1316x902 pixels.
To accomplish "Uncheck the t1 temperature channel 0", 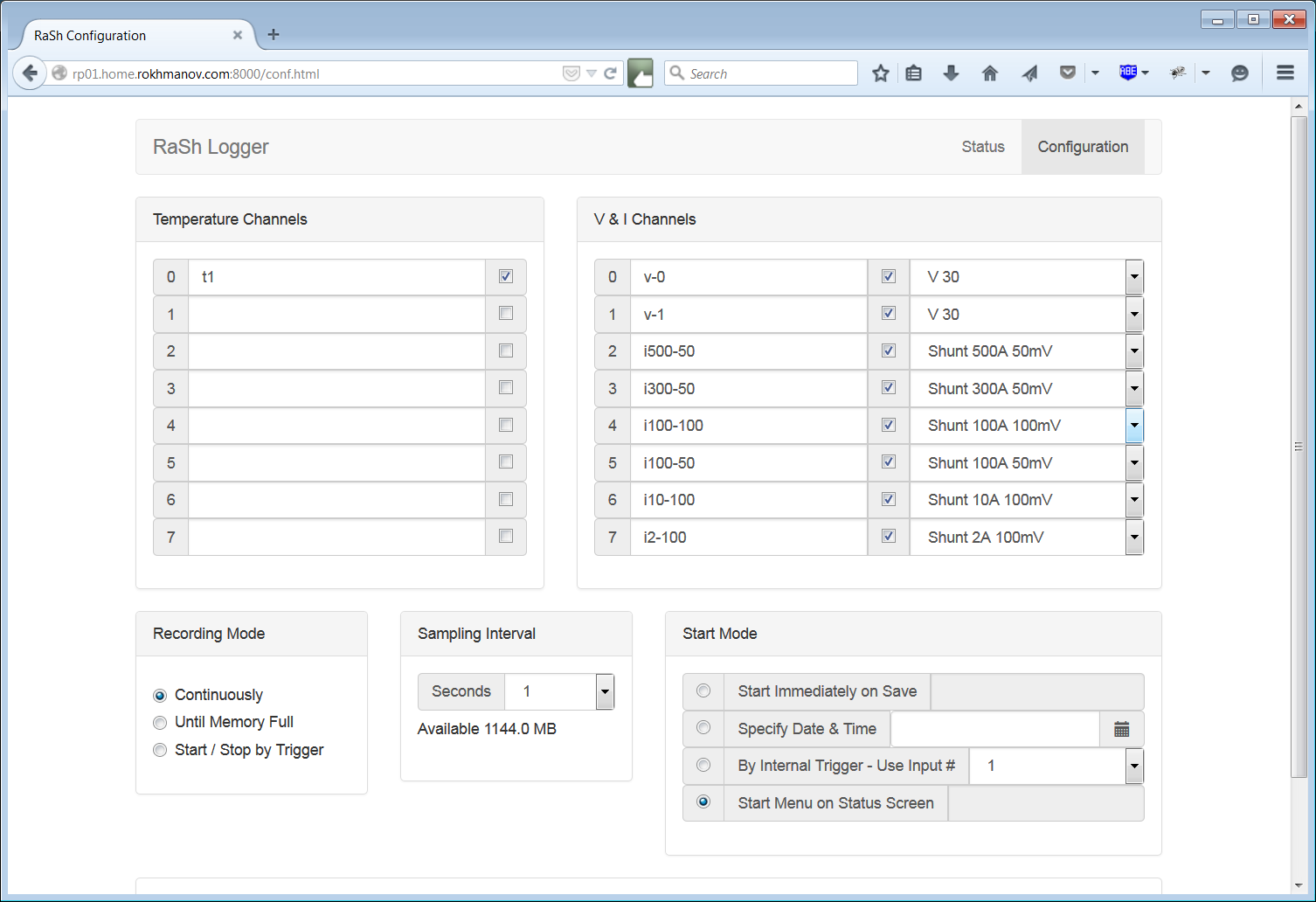I will coord(505,276).
